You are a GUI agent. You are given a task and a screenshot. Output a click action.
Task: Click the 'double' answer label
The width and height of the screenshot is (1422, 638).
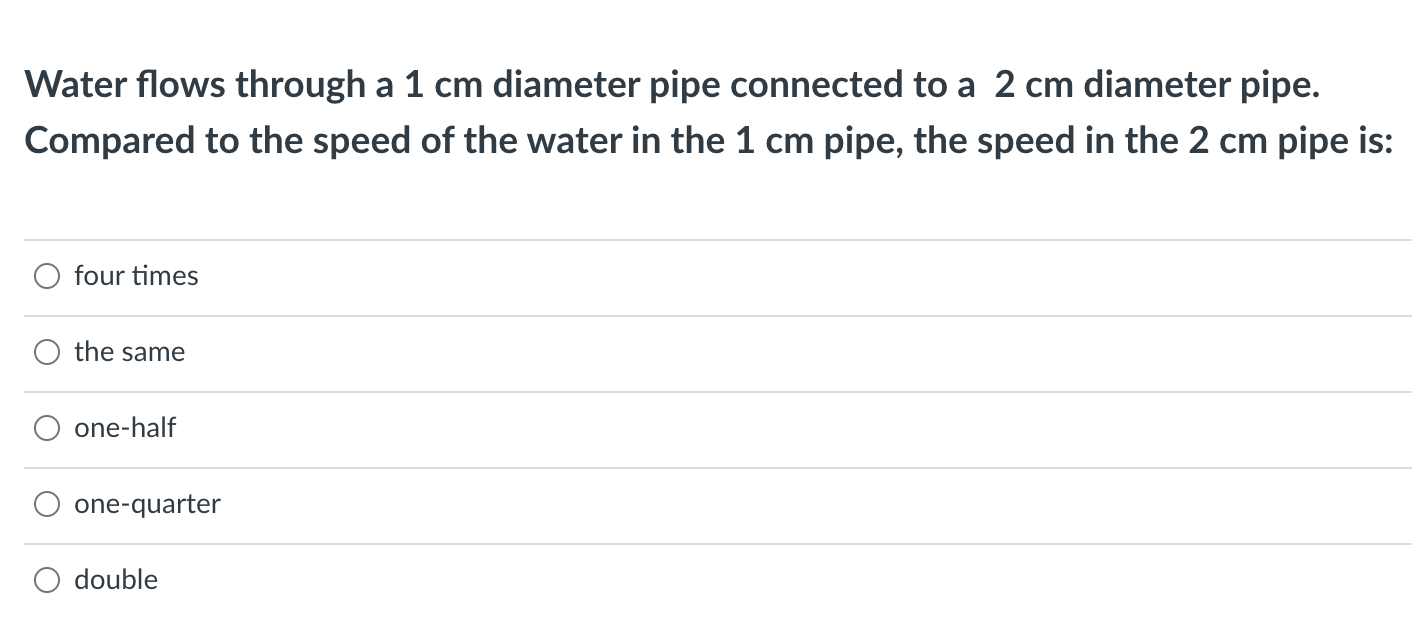pos(116,579)
